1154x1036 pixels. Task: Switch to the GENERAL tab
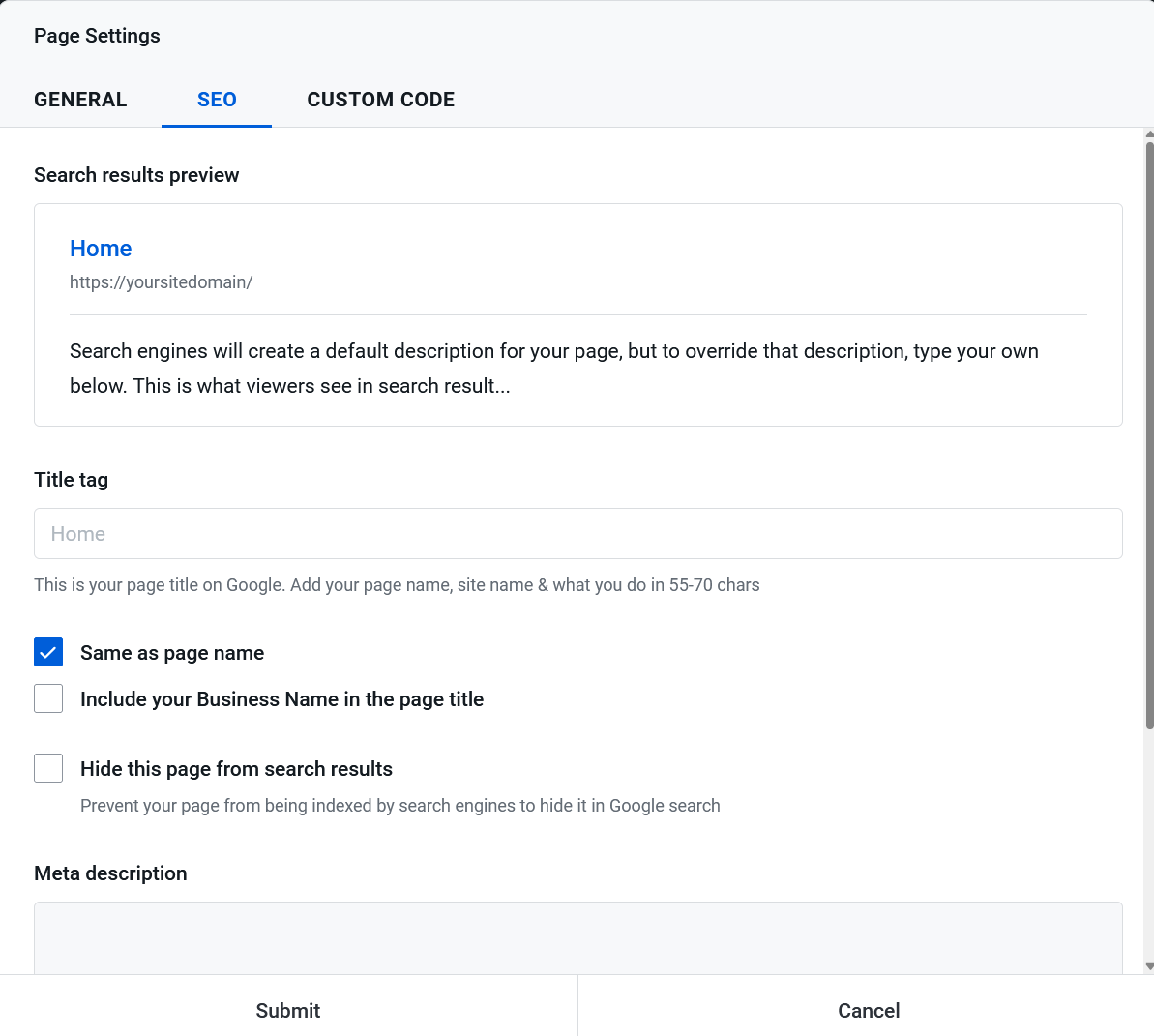pos(80,100)
